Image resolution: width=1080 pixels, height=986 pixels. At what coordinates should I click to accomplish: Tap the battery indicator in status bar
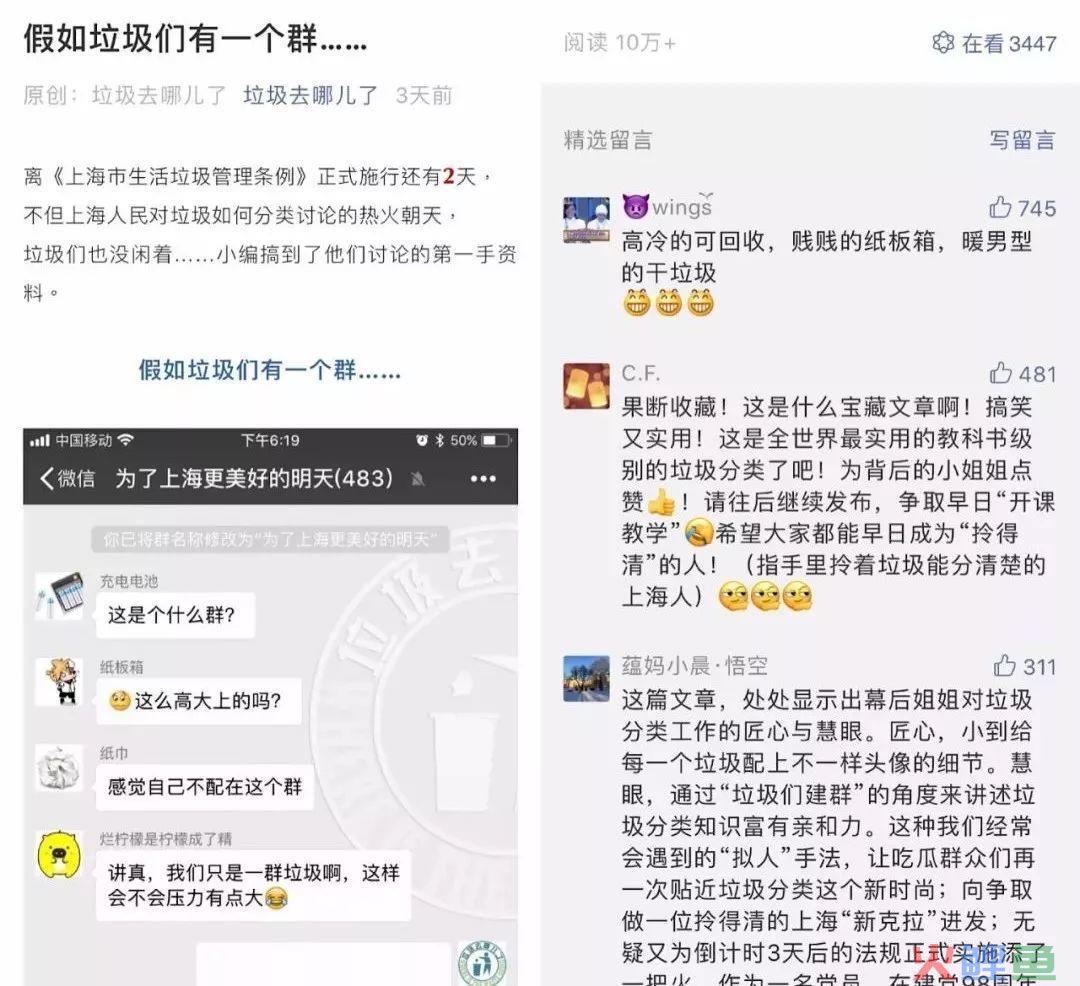(x=496, y=440)
